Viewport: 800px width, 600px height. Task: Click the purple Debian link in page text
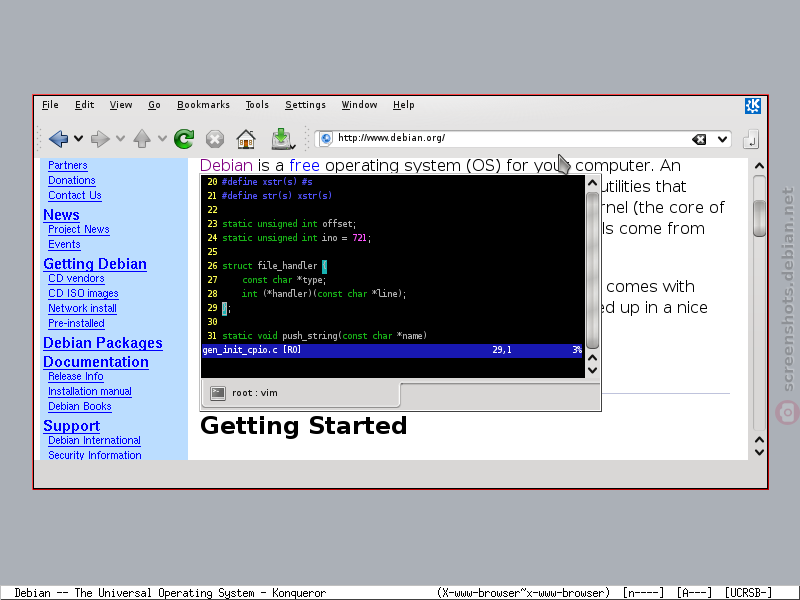(226, 165)
